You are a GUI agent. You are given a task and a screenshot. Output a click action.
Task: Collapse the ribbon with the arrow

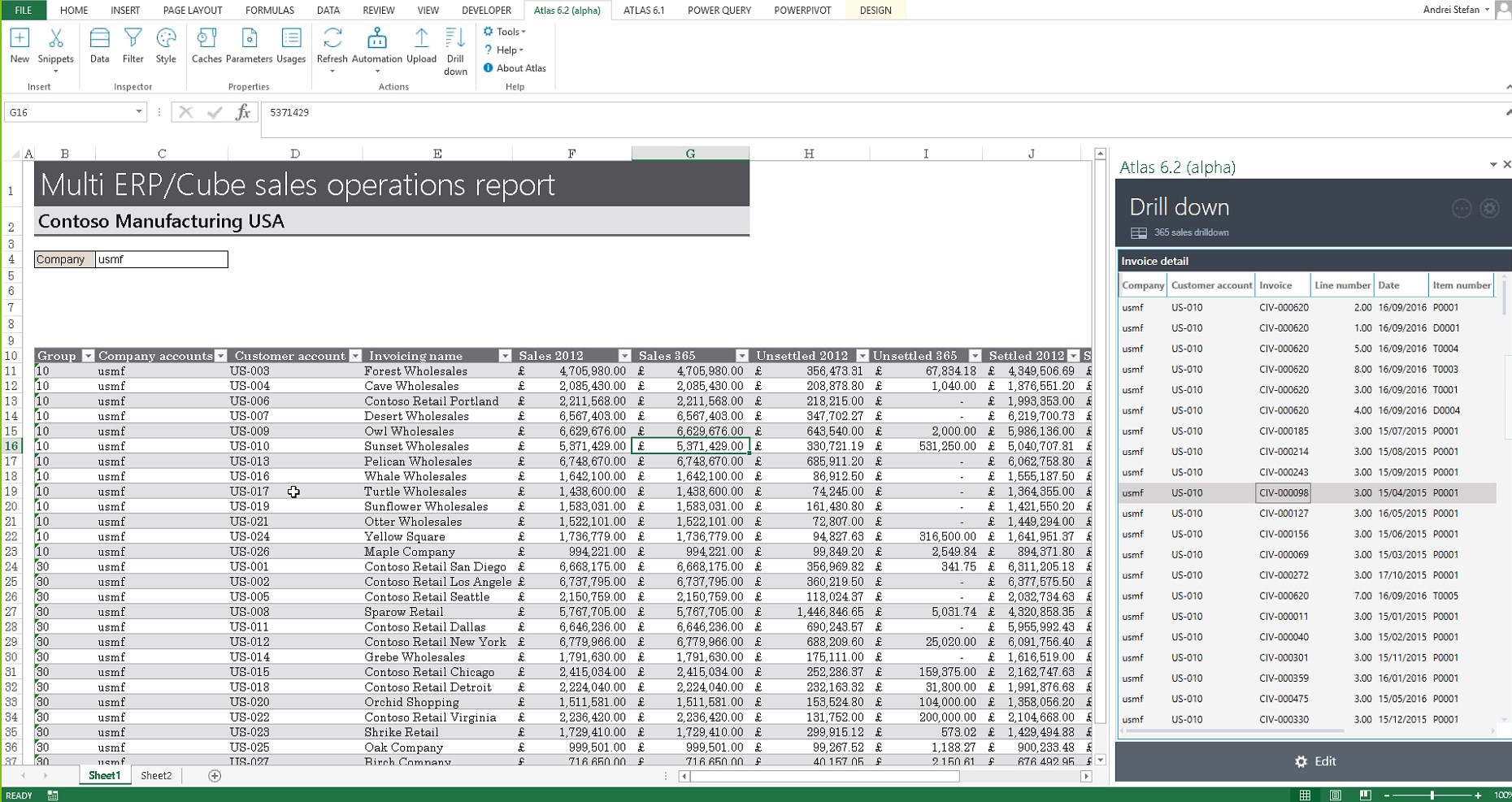coord(1507,87)
